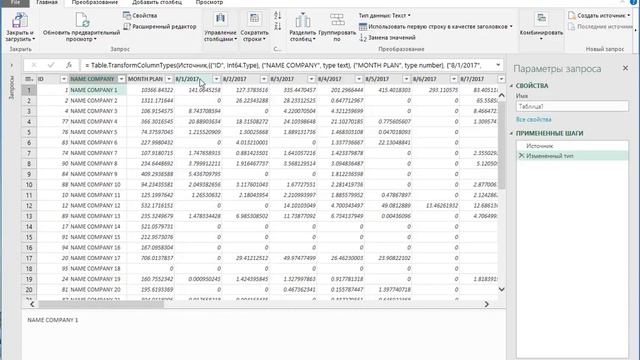The image size is (640, 360).
Task: Click the vertical scrollbar down arrow
Action: click(501, 289)
